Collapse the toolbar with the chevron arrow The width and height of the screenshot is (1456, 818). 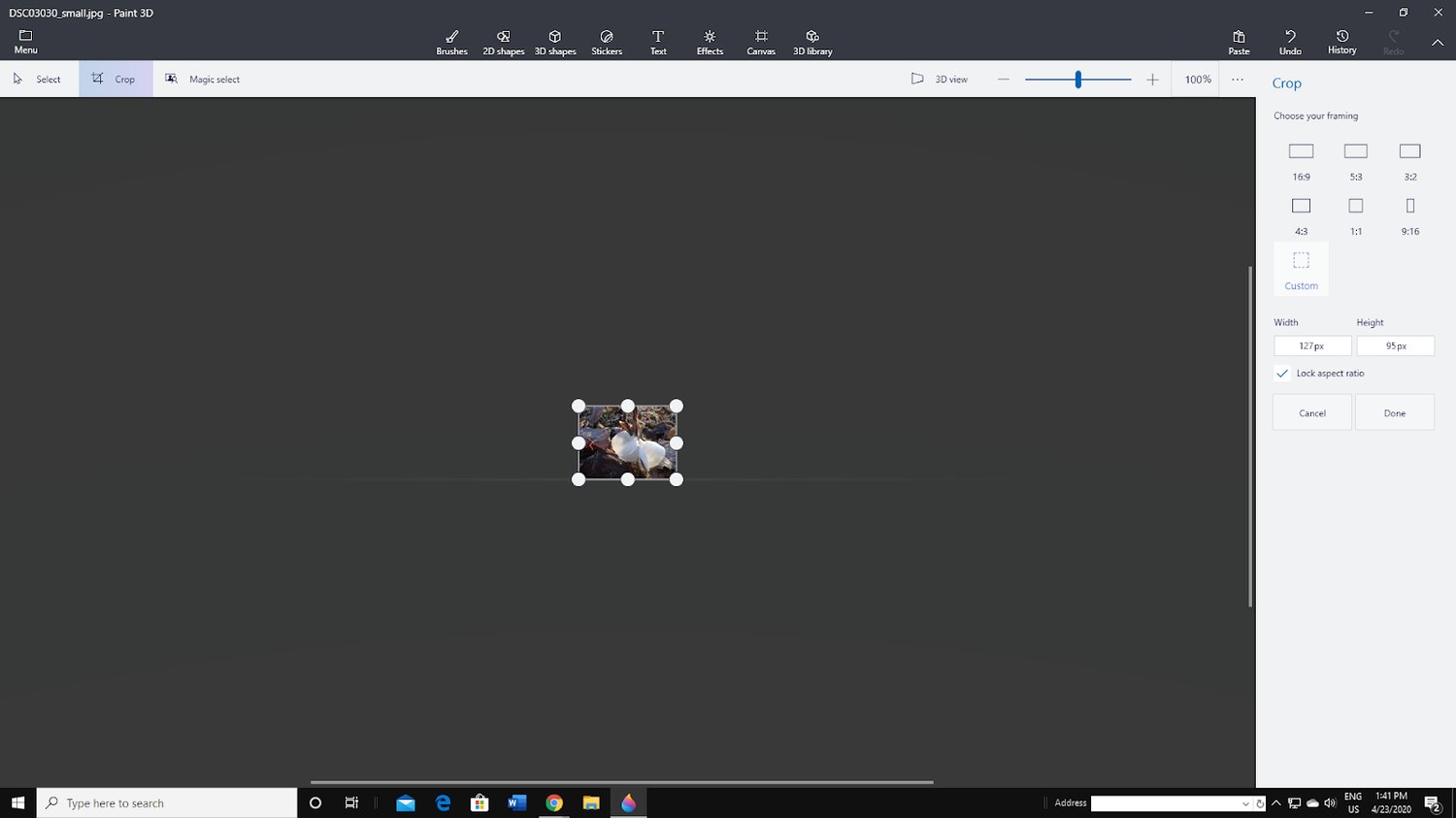[1438, 43]
